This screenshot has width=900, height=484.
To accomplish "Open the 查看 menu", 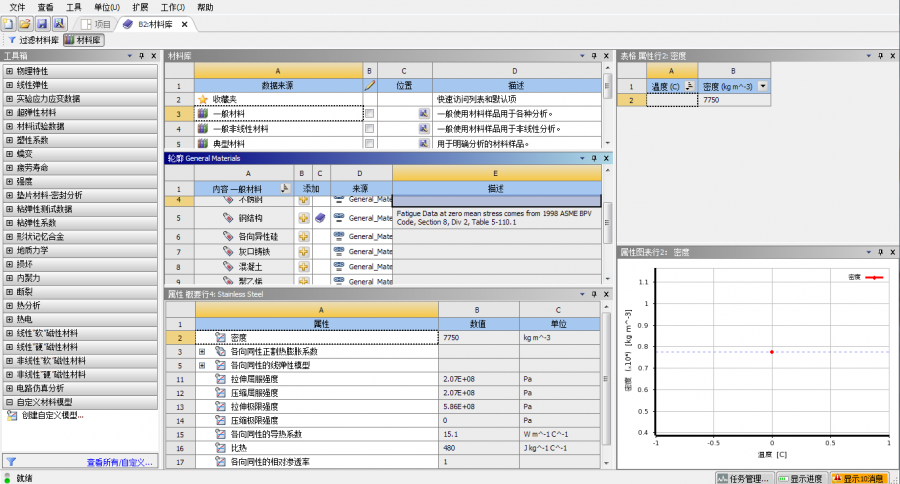I will 45,7.
